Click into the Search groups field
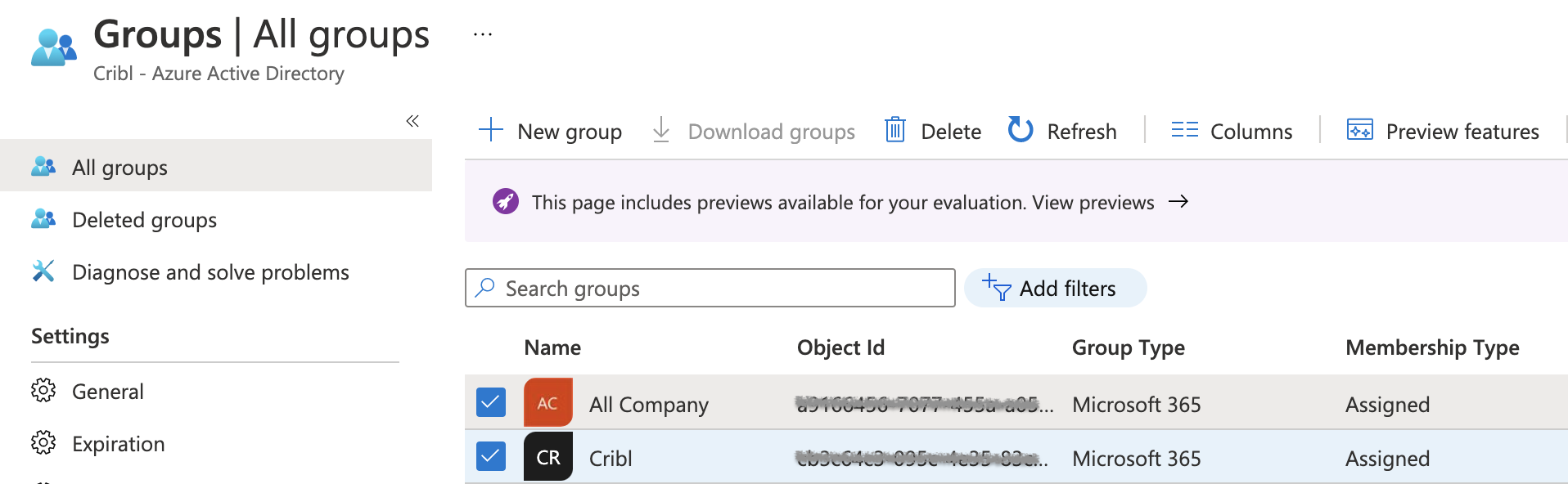Screen dimensions: 1568x484 click(710, 288)
